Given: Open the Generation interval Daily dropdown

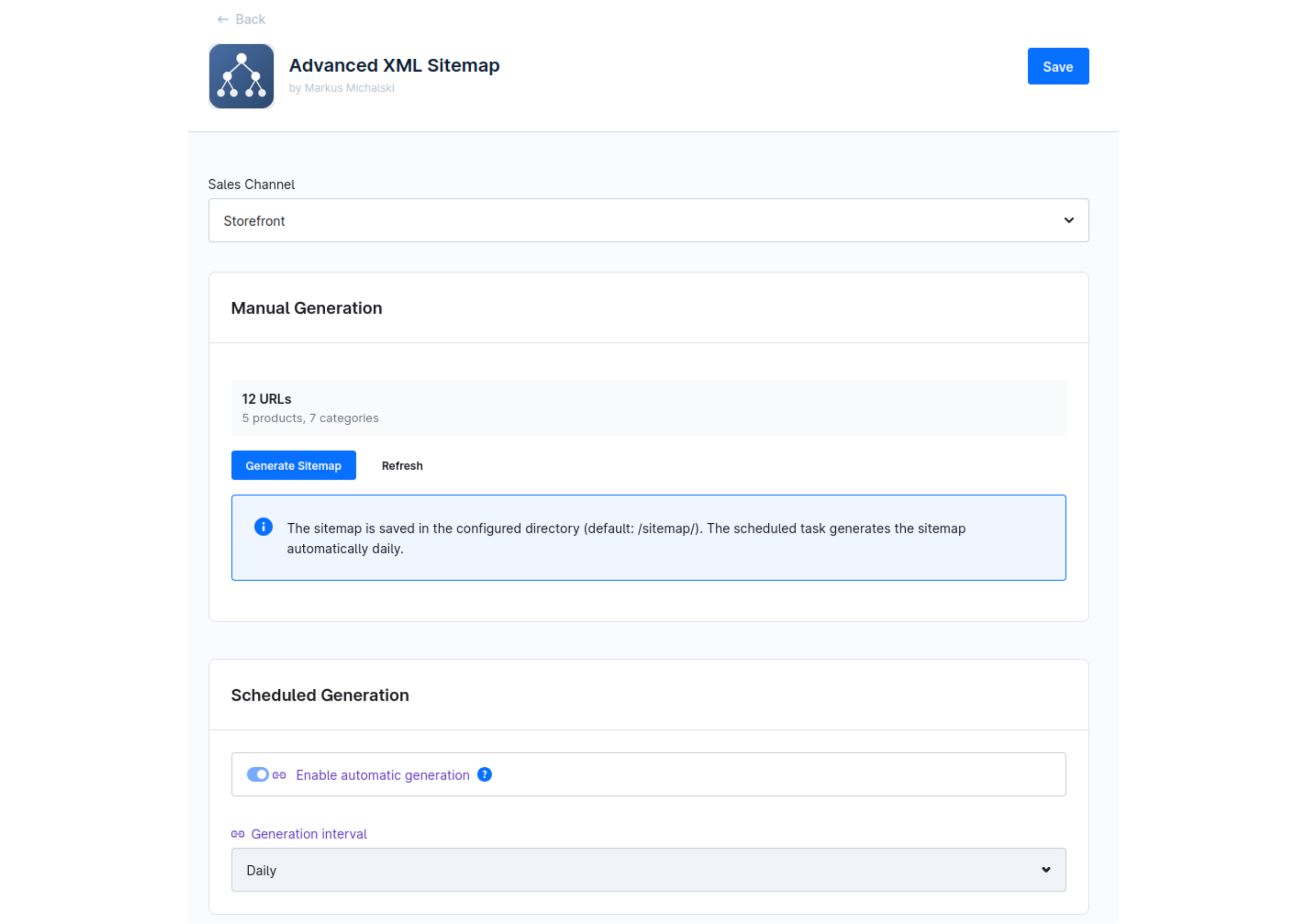Looking at the screenshot, I should click(648, 870).
